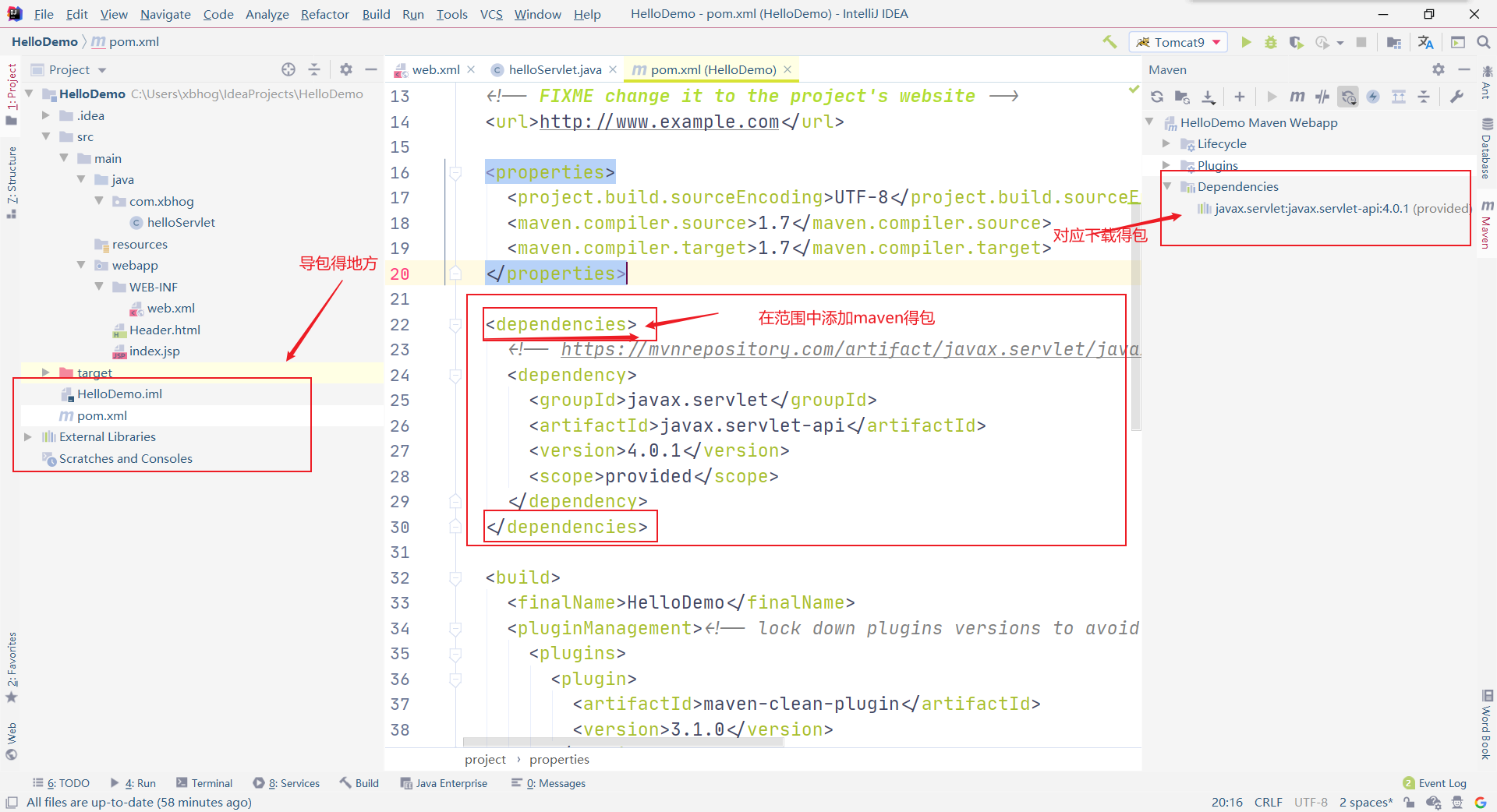Open Project panel gear settings
The image size is (1497, 812).
point(346,69)
